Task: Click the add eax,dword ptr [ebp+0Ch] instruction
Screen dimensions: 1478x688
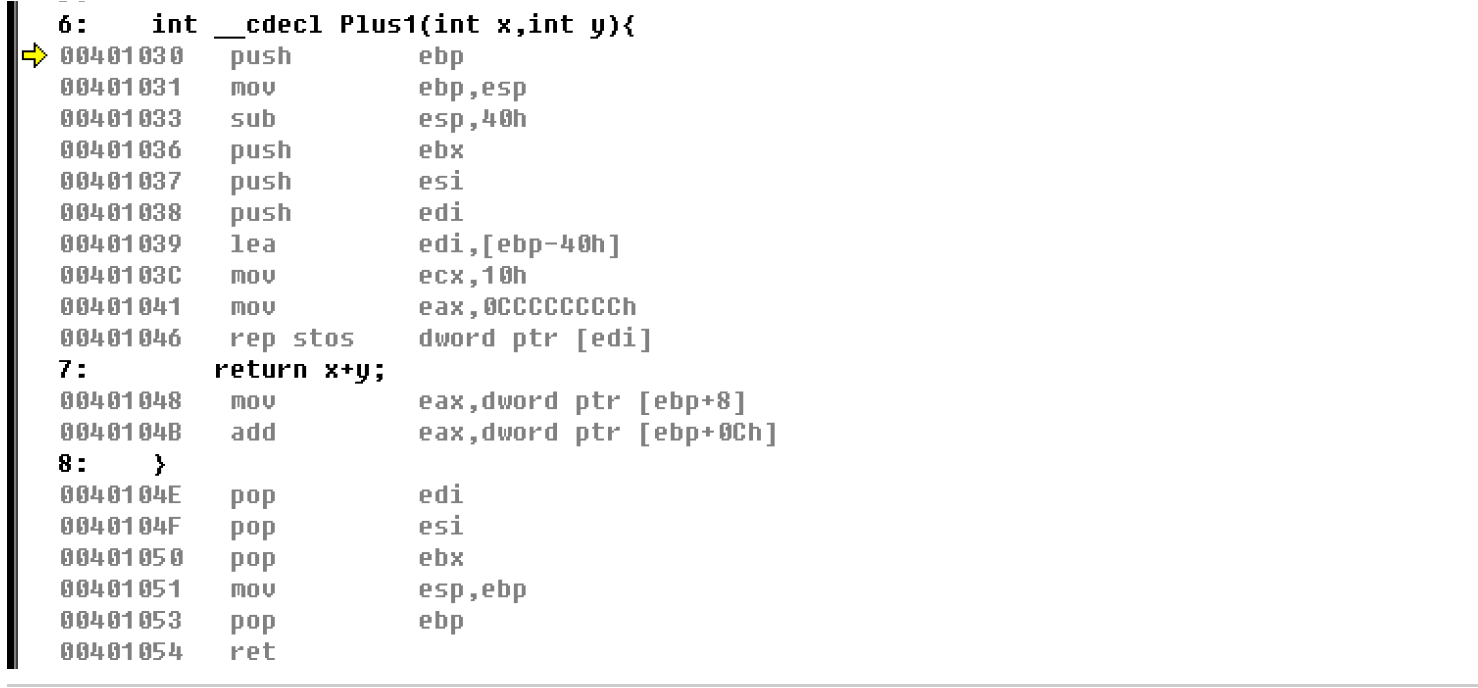Action: [418, 434]
